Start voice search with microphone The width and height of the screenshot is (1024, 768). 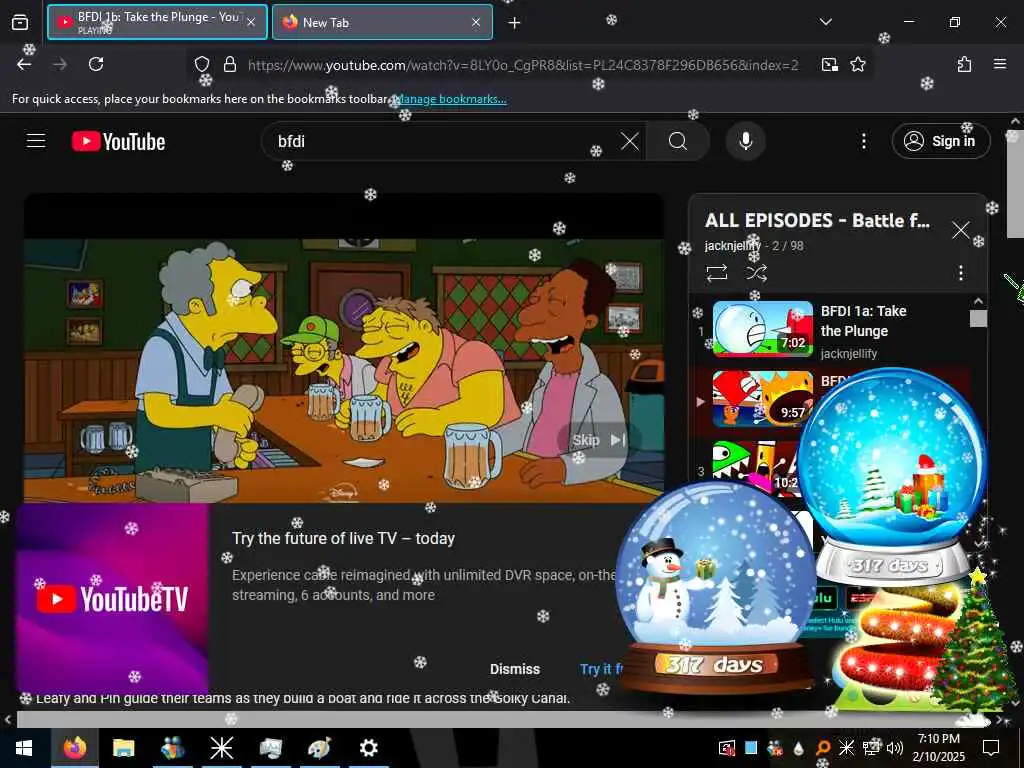746,141
